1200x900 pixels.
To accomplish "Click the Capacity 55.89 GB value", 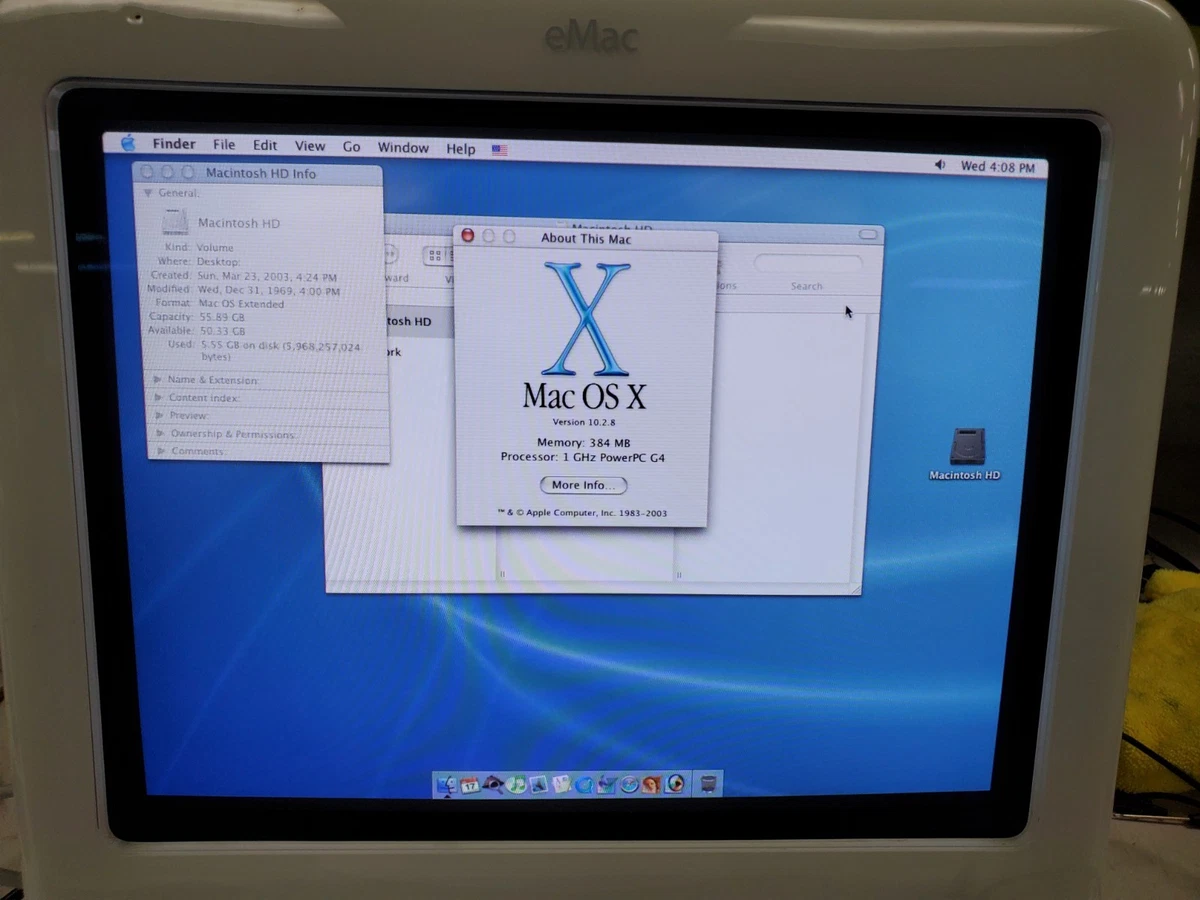I will pos(221,317).
